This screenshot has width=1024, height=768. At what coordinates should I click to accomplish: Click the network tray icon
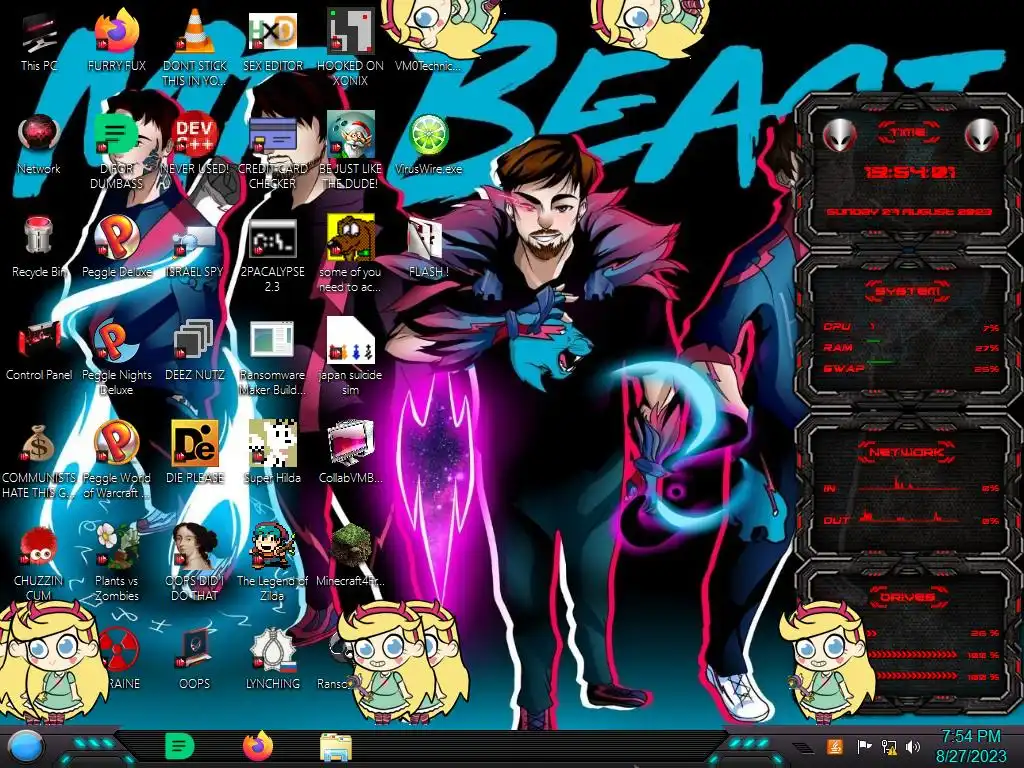[x=889, y=746]
